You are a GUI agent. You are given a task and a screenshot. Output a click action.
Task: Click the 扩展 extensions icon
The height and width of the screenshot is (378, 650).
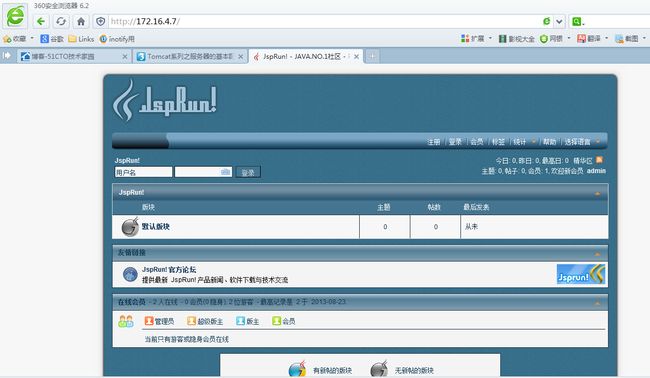pyautogui.click(x=465, y=39)
